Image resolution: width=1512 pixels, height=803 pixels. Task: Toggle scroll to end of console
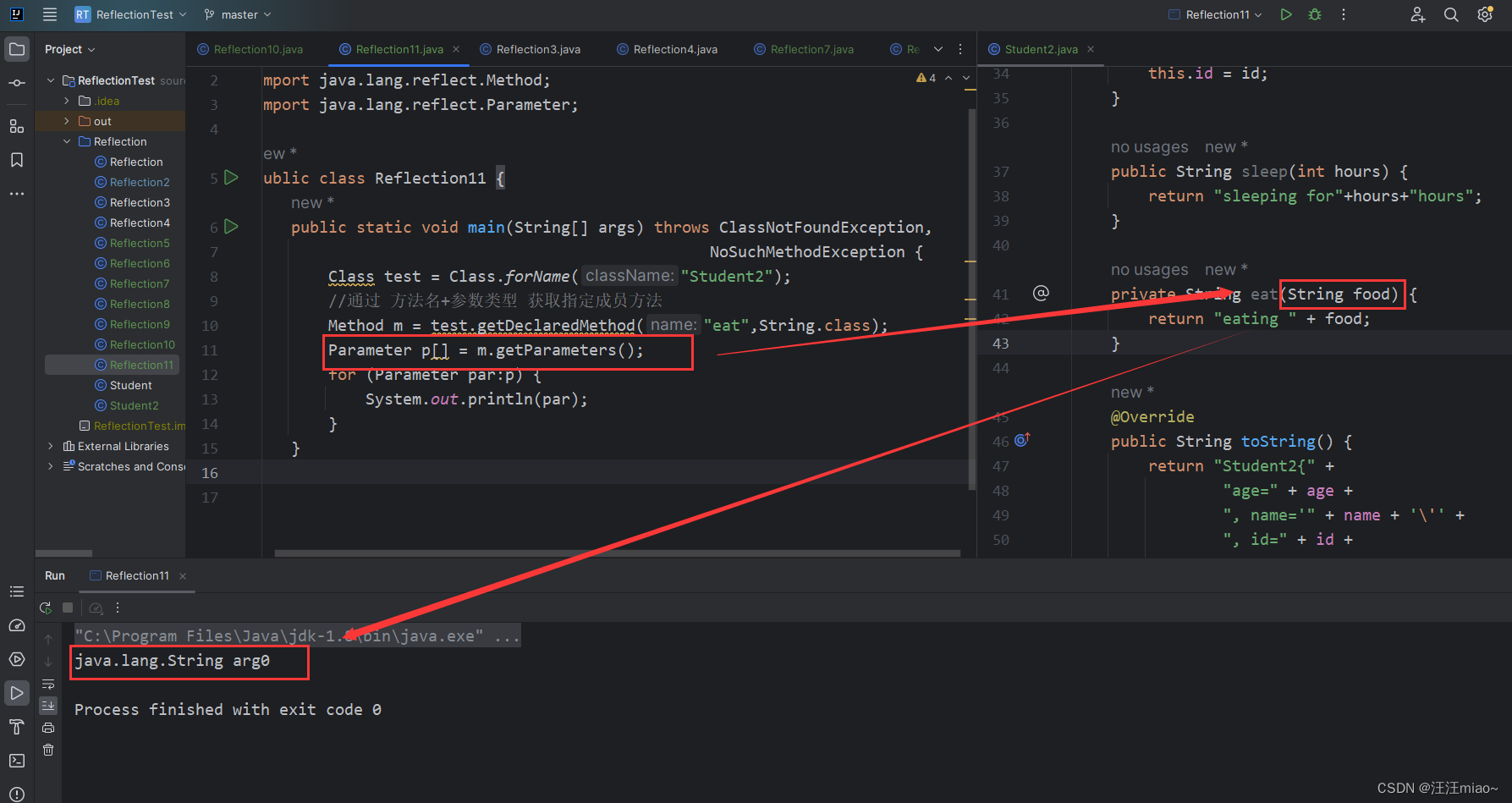click(x=48, y=705)
